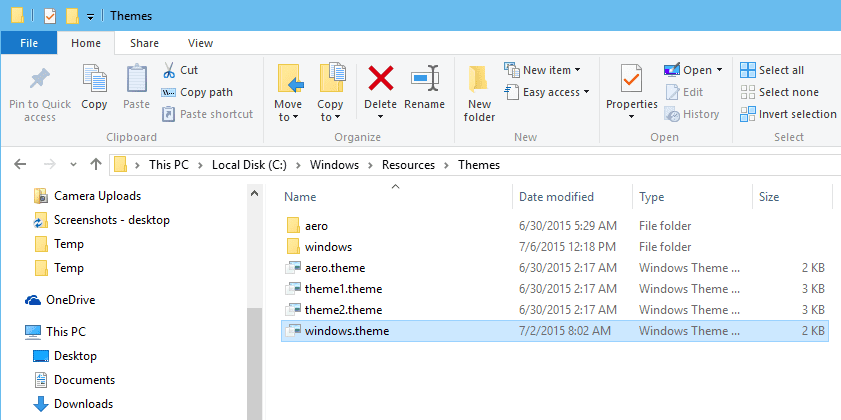Click the Edit button in ribbon

(684, 92)
